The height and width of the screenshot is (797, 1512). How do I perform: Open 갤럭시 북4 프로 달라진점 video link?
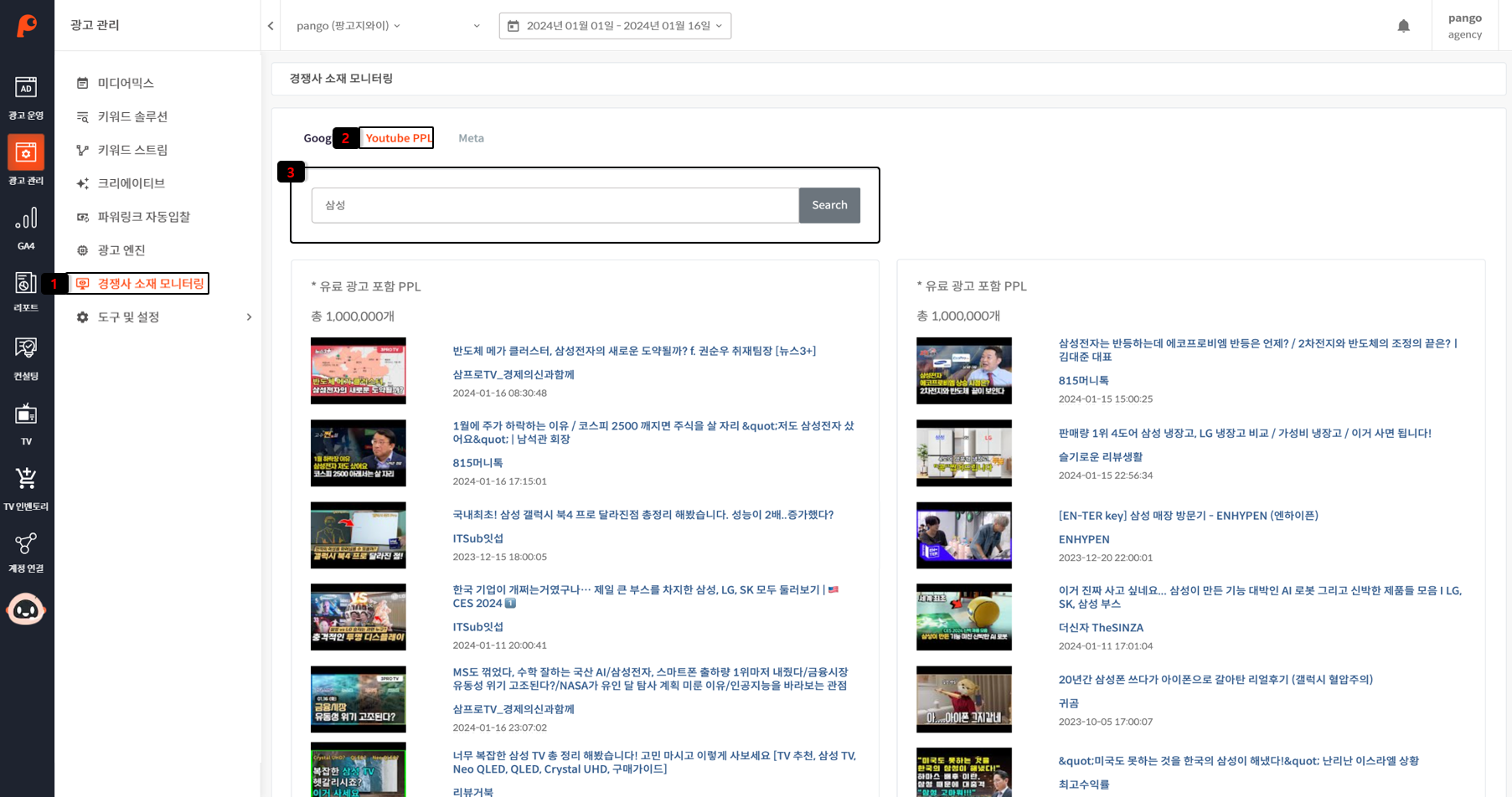[x=642, y=515]
